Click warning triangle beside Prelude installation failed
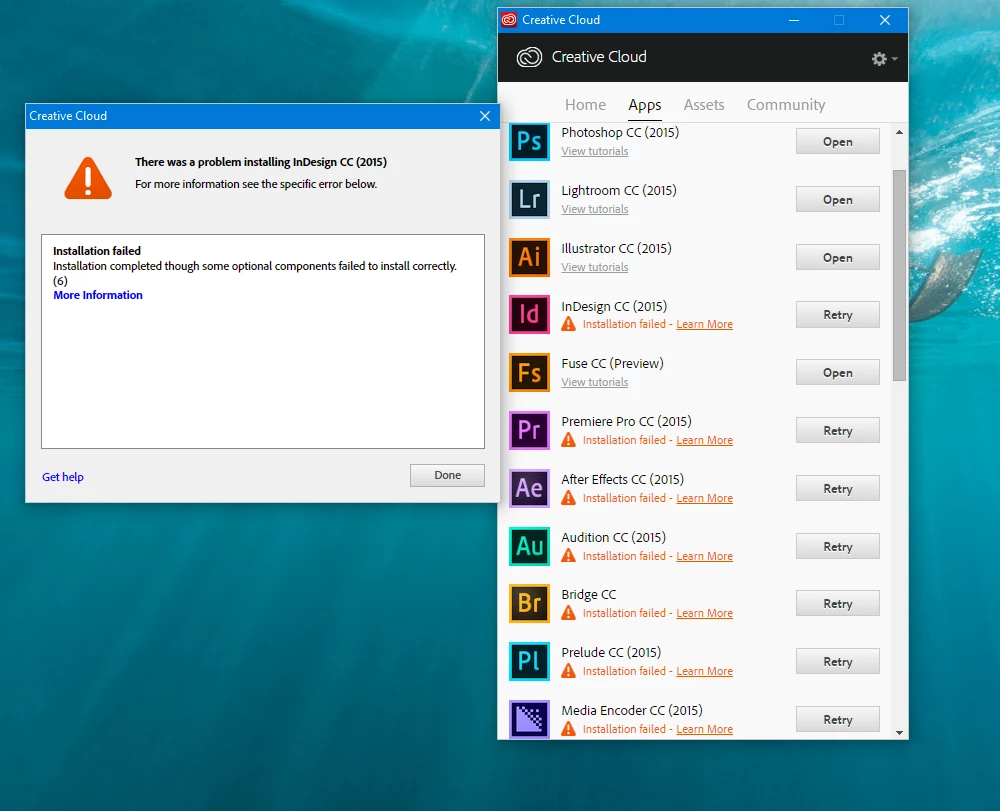Viewport: 1000px width, 811px height. tap(568, 671)
